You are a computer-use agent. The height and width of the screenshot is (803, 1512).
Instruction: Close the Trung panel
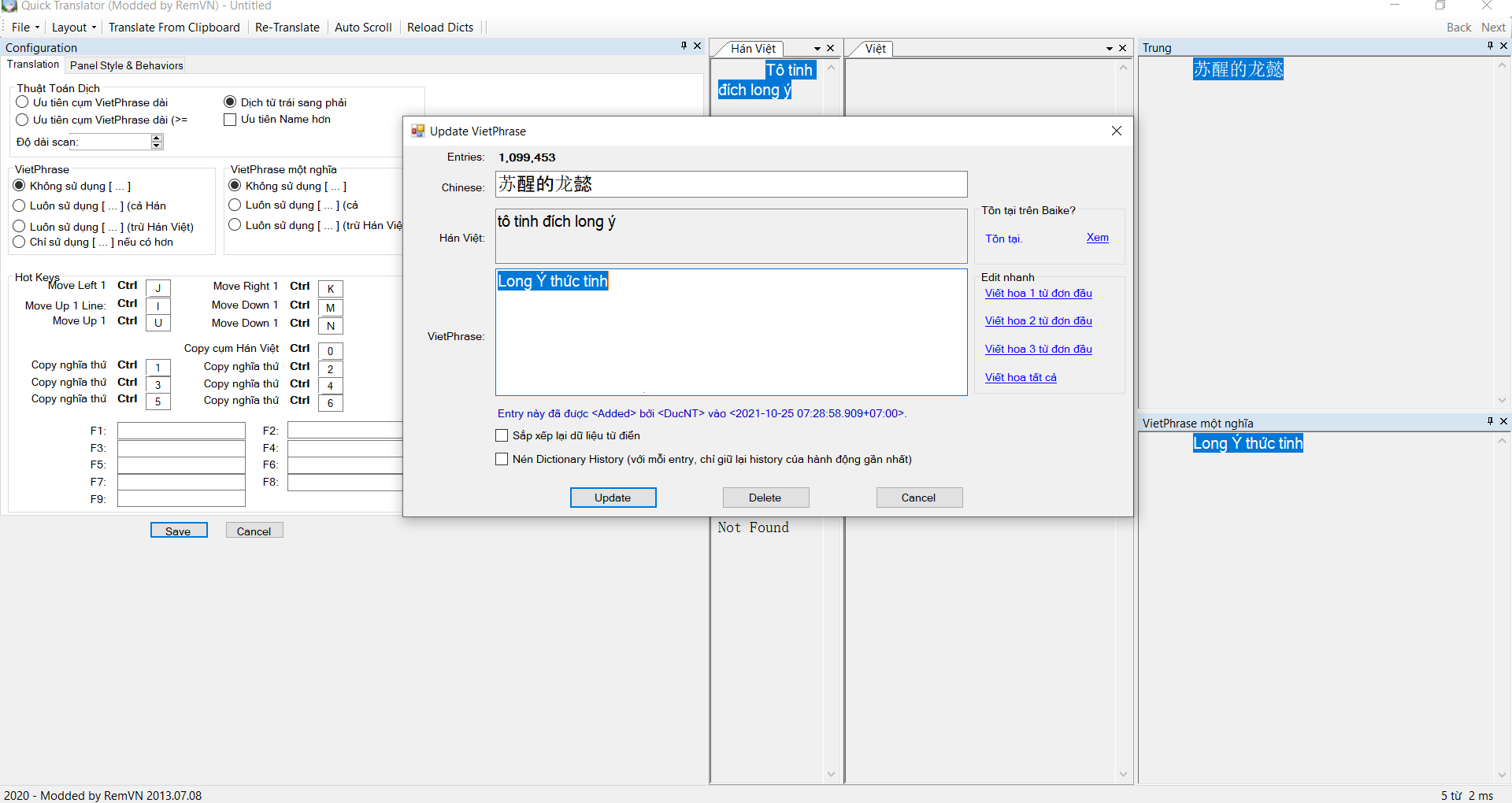pos(1503,46)
